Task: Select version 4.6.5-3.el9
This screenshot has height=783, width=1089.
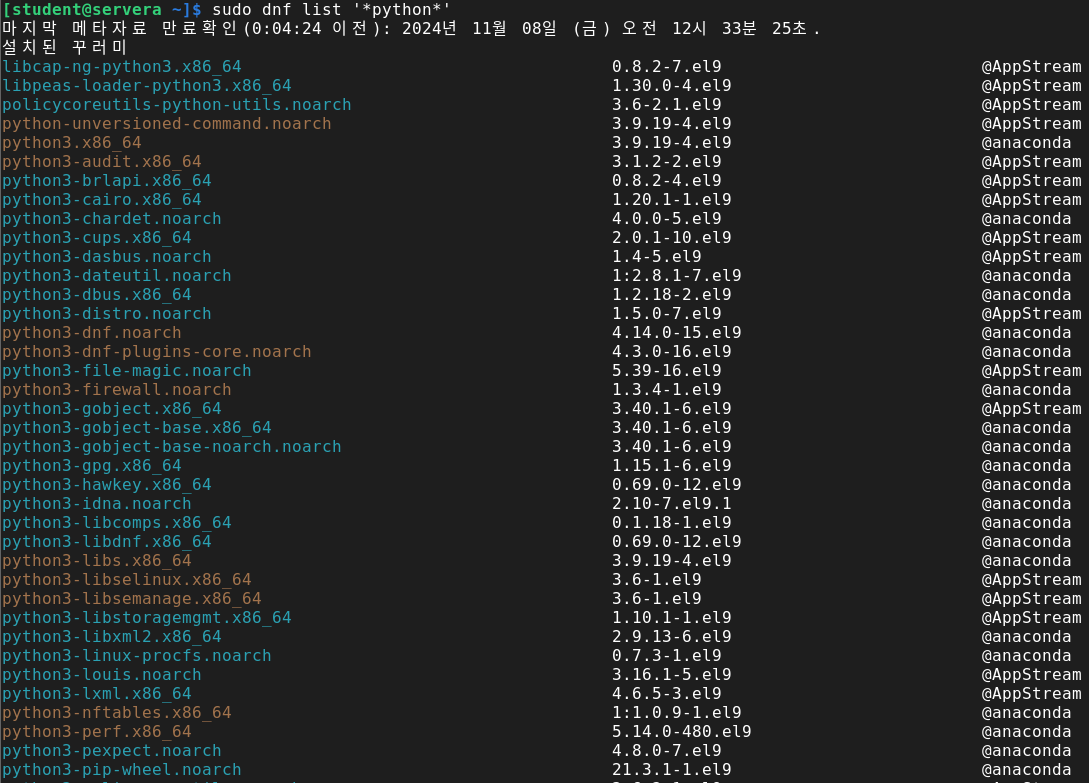Action: tap(667, 693)
